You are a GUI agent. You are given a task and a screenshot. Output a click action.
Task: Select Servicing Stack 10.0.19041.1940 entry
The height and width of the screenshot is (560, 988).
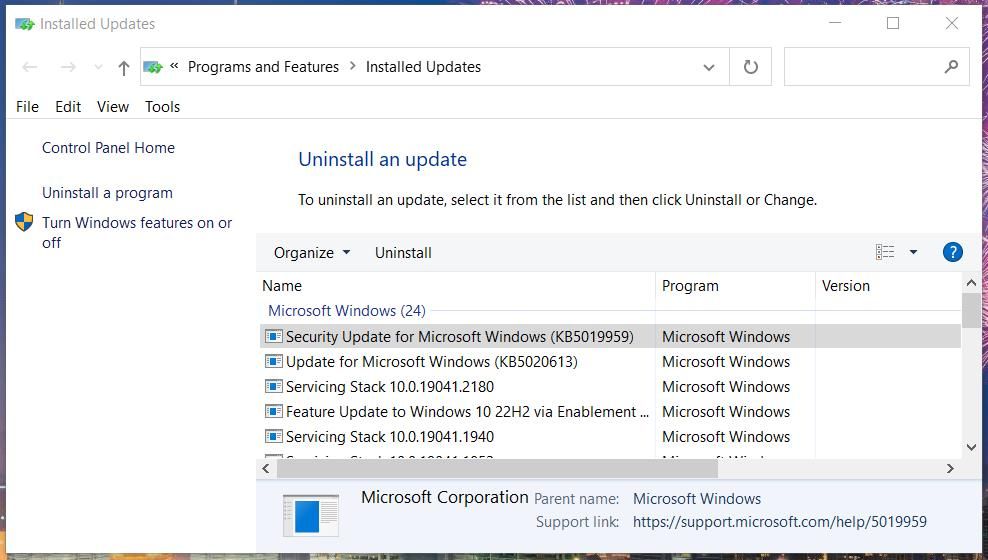[x=390, y=437]
